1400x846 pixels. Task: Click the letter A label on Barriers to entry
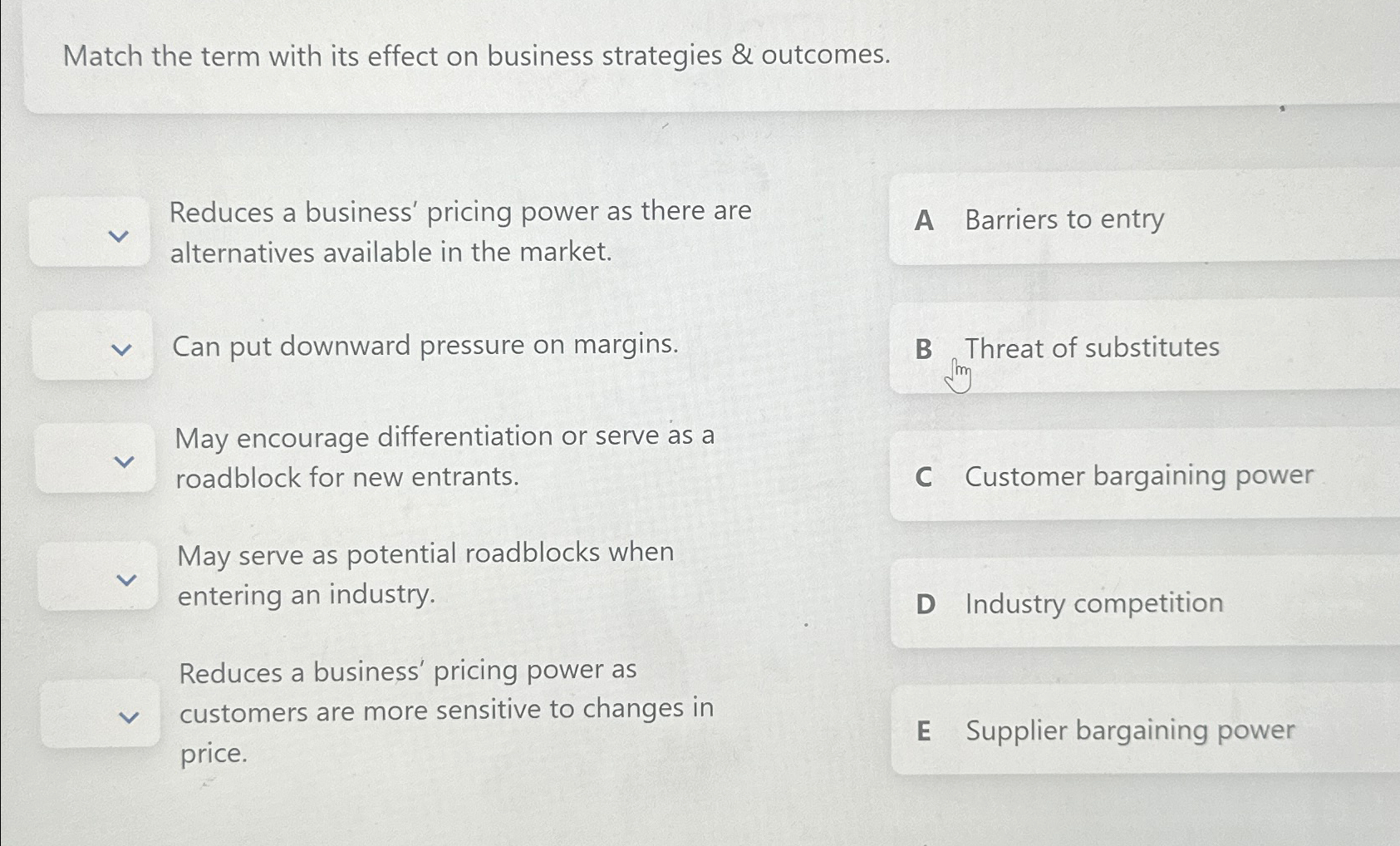tap(923, 219)
